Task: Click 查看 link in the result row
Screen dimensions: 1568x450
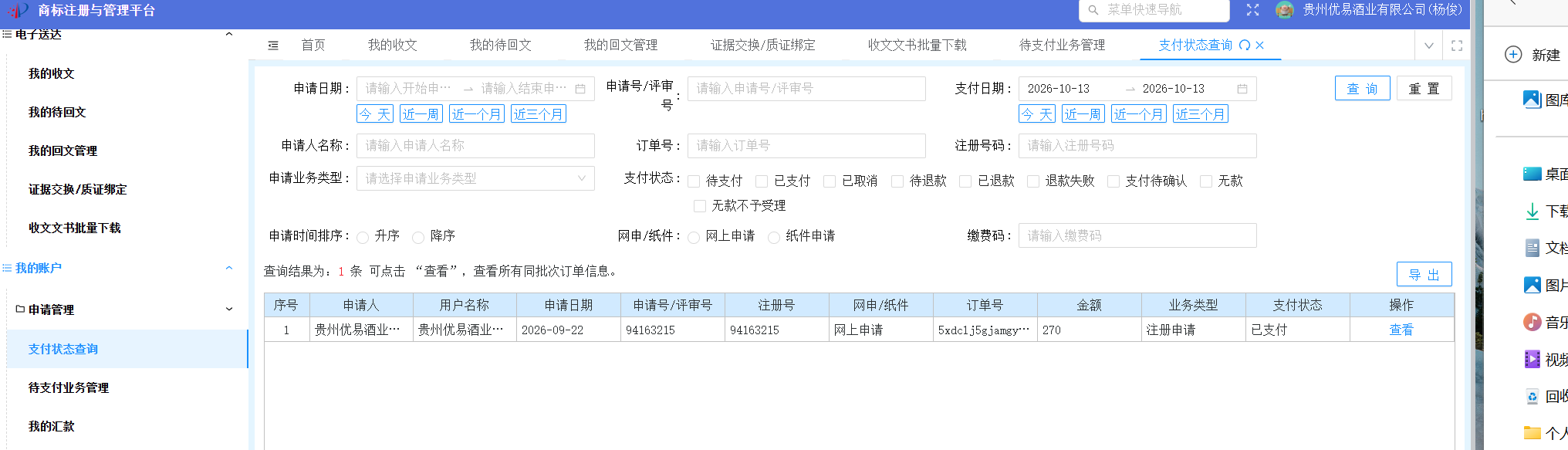Action: pyautogui.click(x=1401, y=330)
